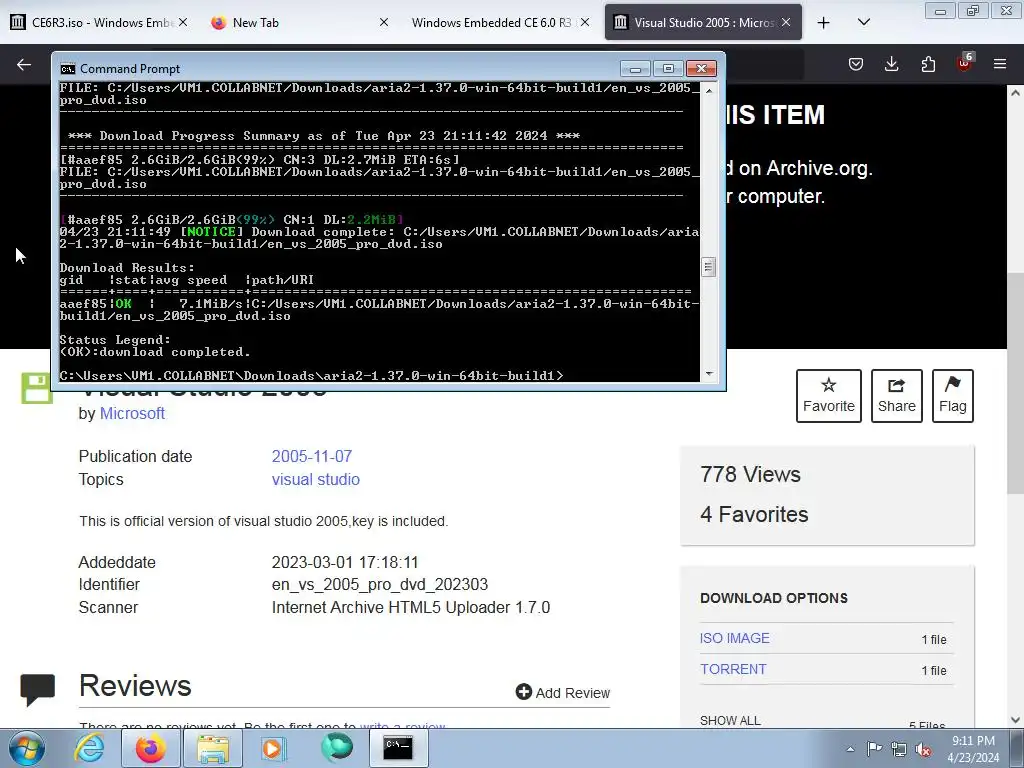The width and height of the screenshot is (1024, 768).
Task: Switch to New Tab tab
Action: [x=300, y=22]
